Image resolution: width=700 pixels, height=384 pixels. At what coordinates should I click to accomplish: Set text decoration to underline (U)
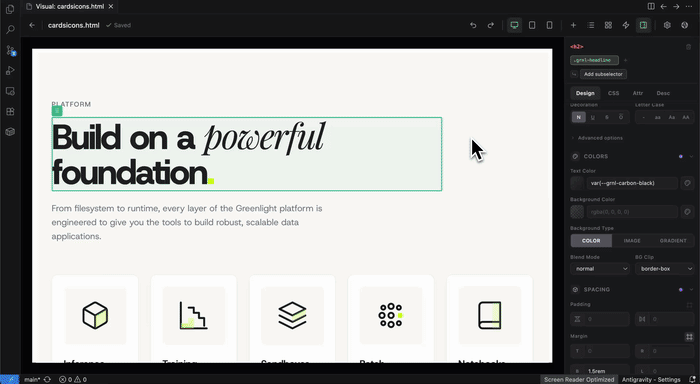592,117
